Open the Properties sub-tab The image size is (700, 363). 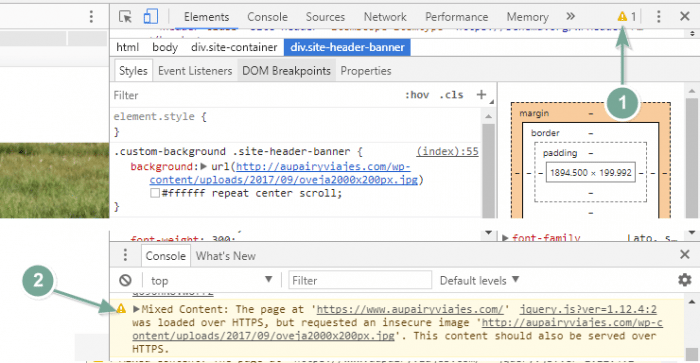coord(366,71)
